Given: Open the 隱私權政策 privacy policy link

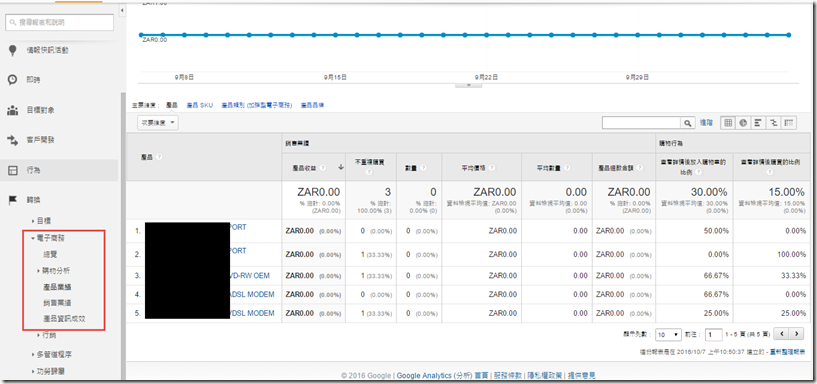Looking at the screenshot, I should tap(543, 375).
